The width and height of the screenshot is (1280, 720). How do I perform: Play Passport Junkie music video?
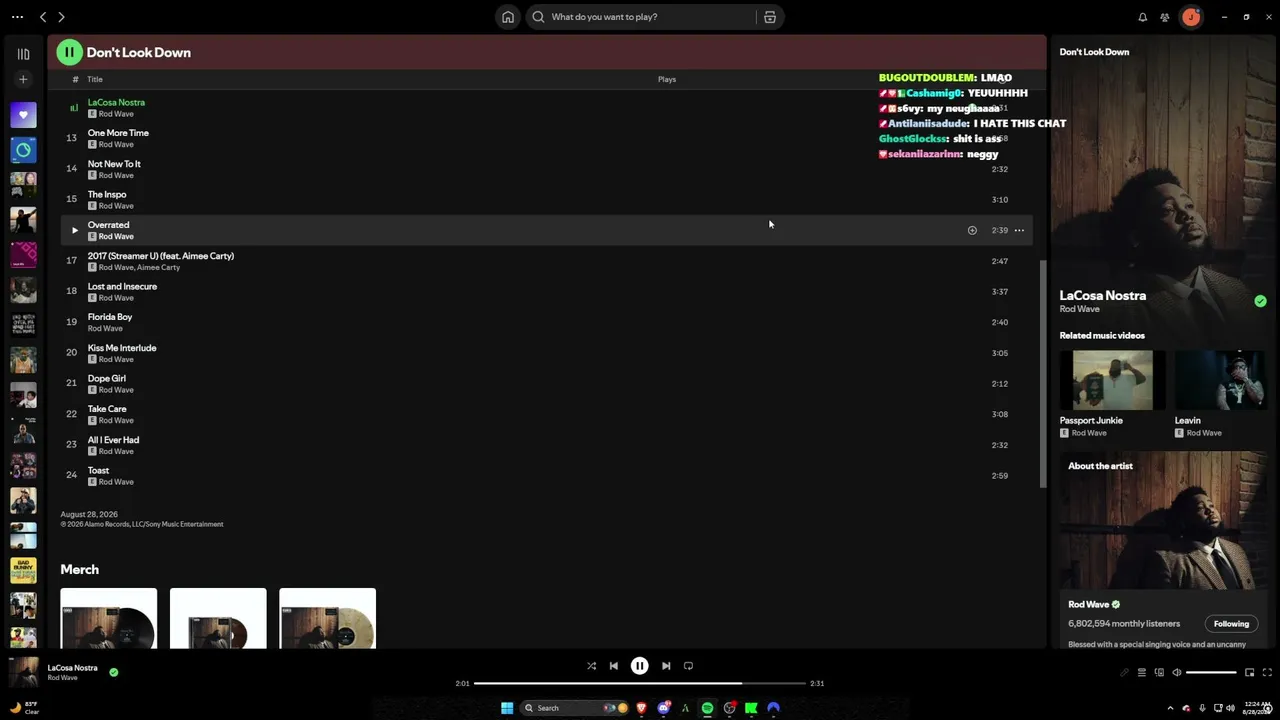click(1112, 380)
